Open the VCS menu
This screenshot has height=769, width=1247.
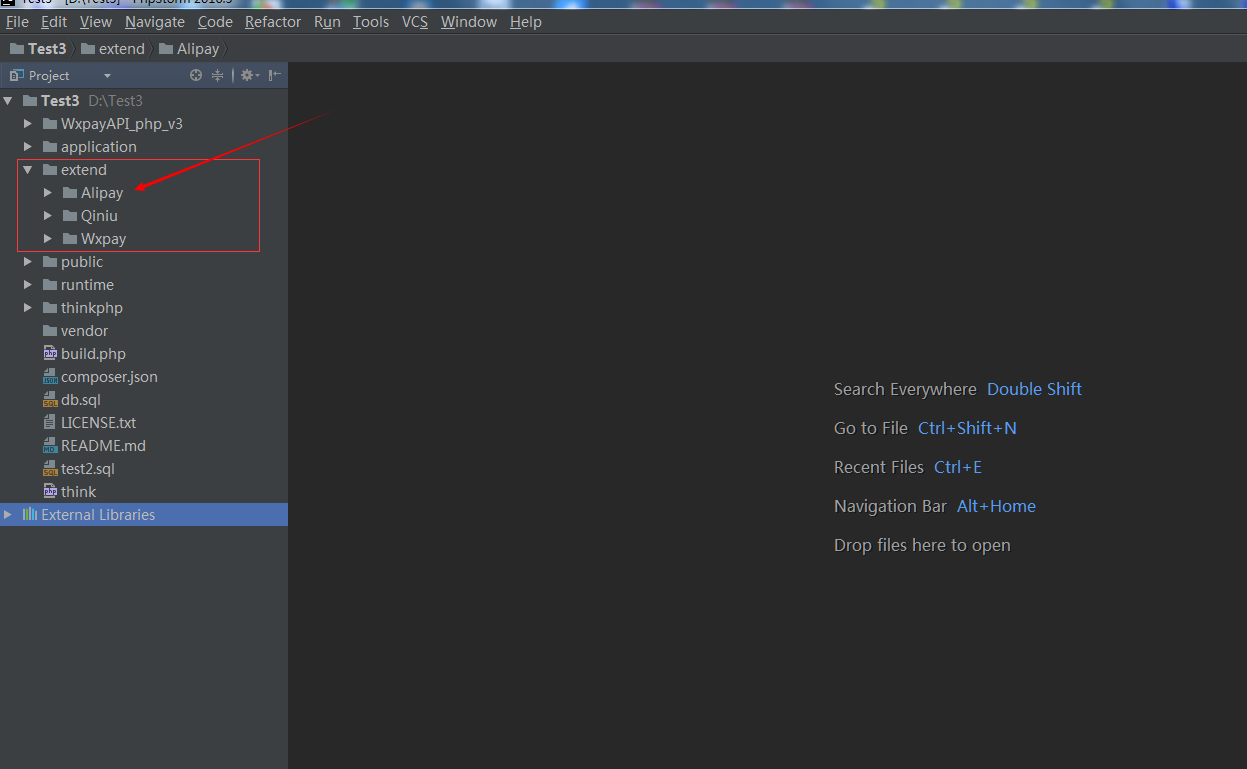coord(414,21)
